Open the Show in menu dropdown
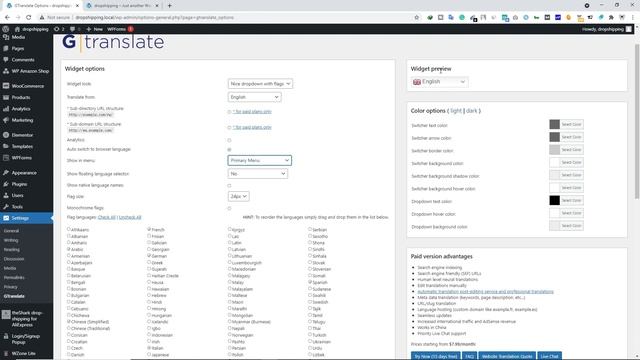The height and width of the screenshot is (360, 640). [260, 160]
